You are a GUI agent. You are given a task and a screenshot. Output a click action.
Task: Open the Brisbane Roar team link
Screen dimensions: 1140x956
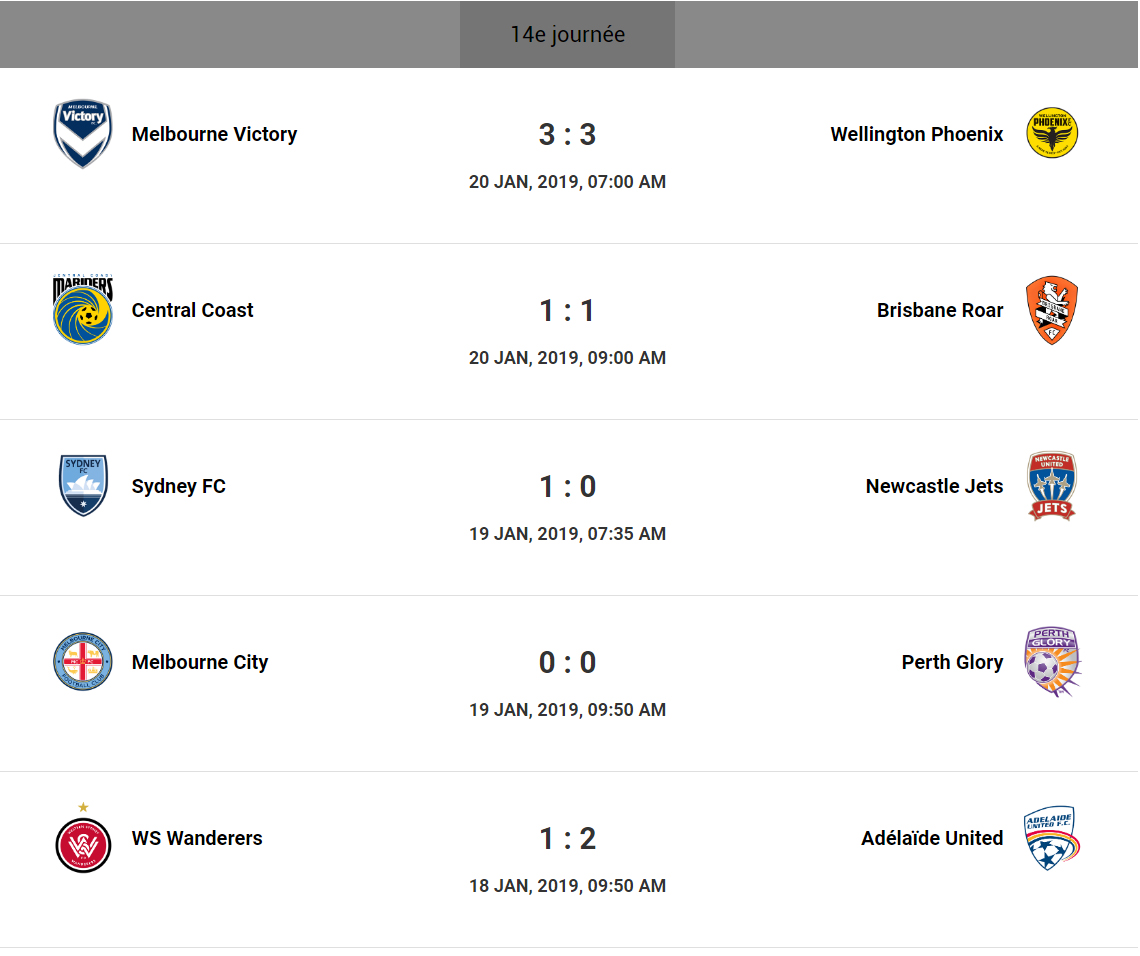coord(940,310)
